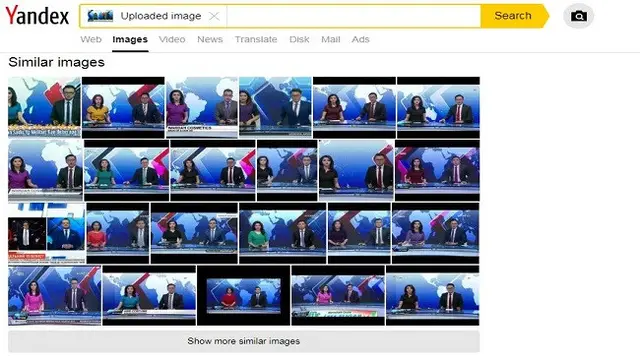Focus the search text field

coord(353,16)
